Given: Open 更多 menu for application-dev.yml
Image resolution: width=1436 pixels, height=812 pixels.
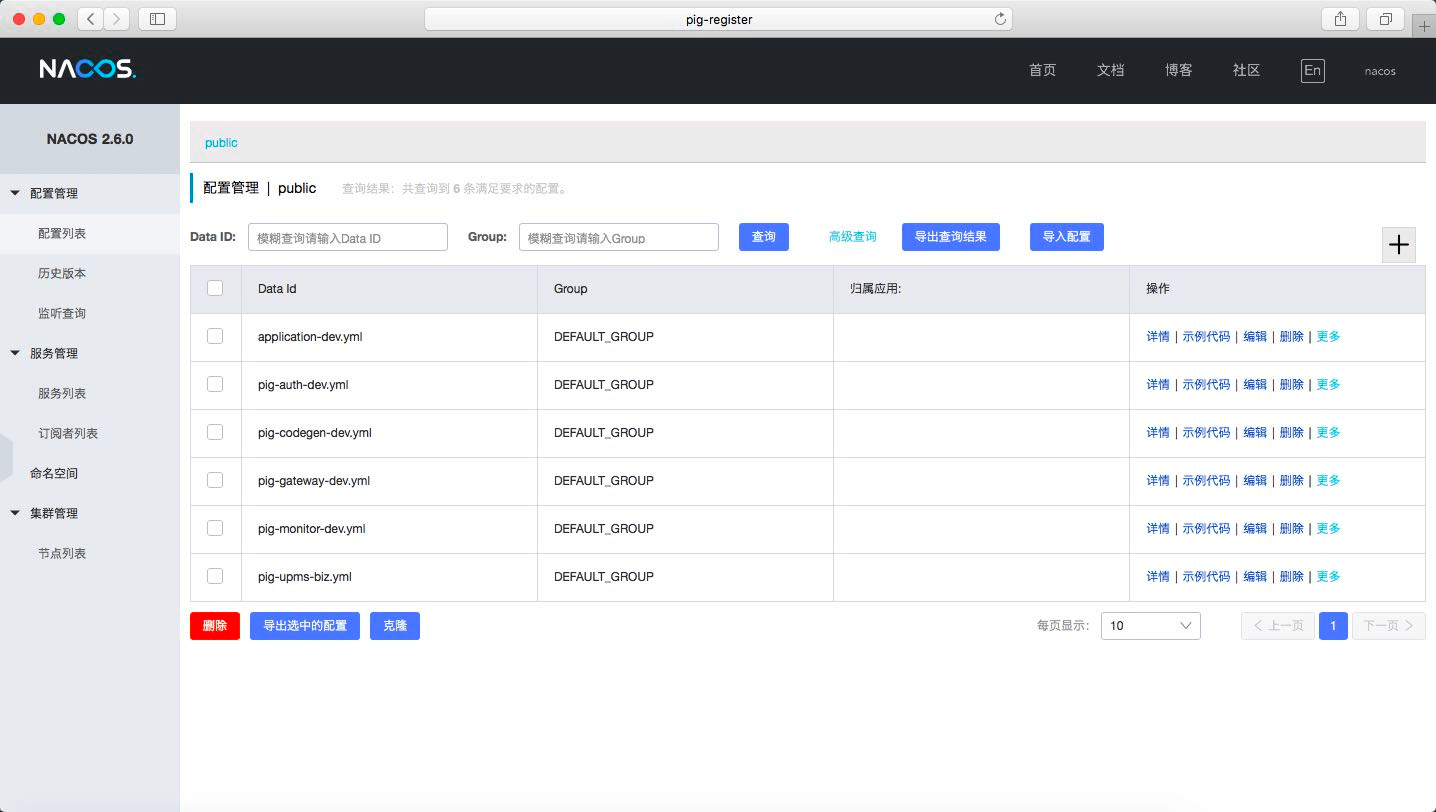Looking at the screenshot, I should tap(1328, 336).
